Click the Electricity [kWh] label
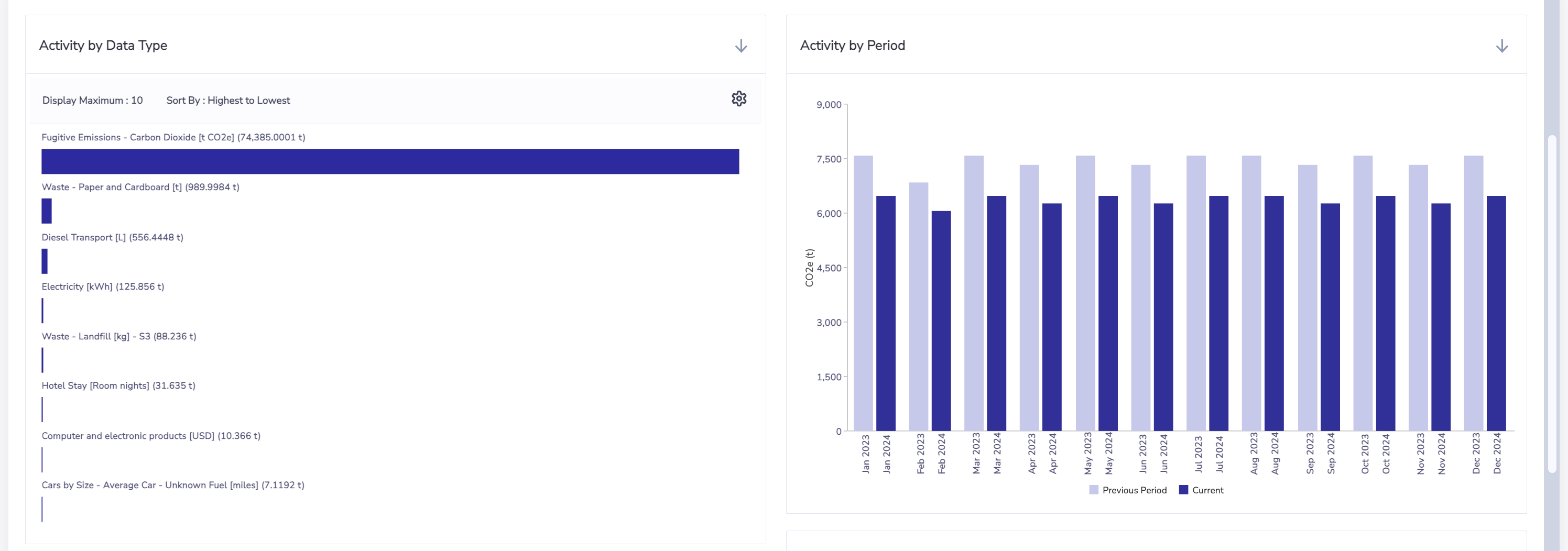Screen dimensions: 1568x551 (x=103, y=286)
